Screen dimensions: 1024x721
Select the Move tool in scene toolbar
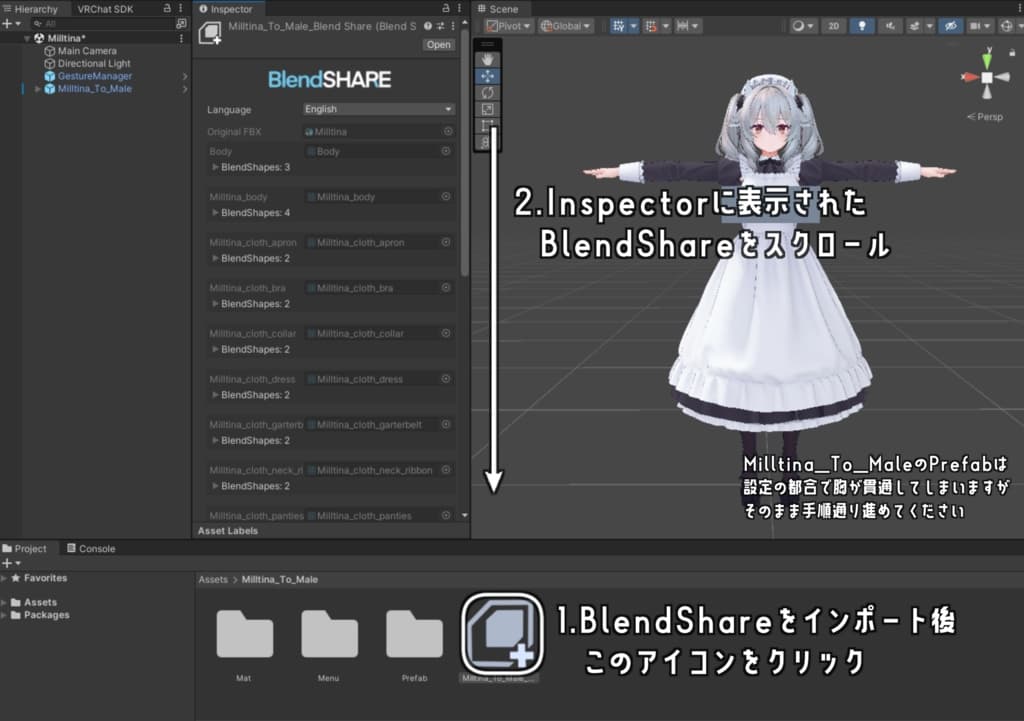coord(487,76)
